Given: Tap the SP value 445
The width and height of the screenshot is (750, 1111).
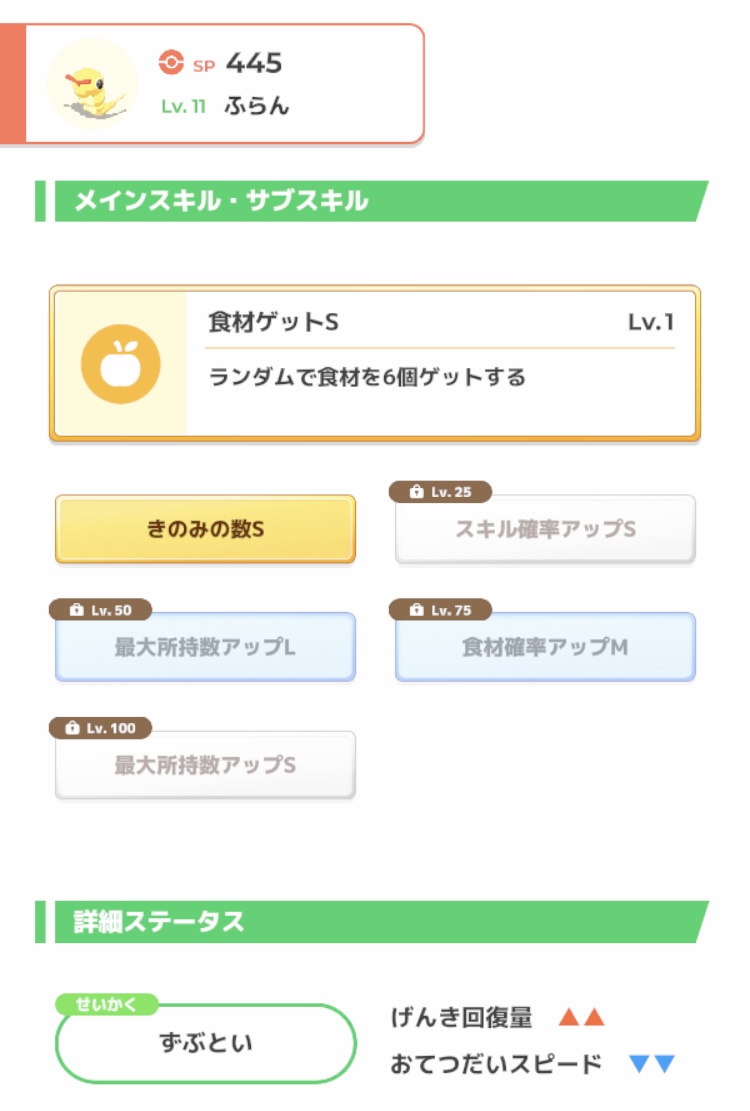Looking at the screenshot, I should pyautogui.click(x=254, y=63).
